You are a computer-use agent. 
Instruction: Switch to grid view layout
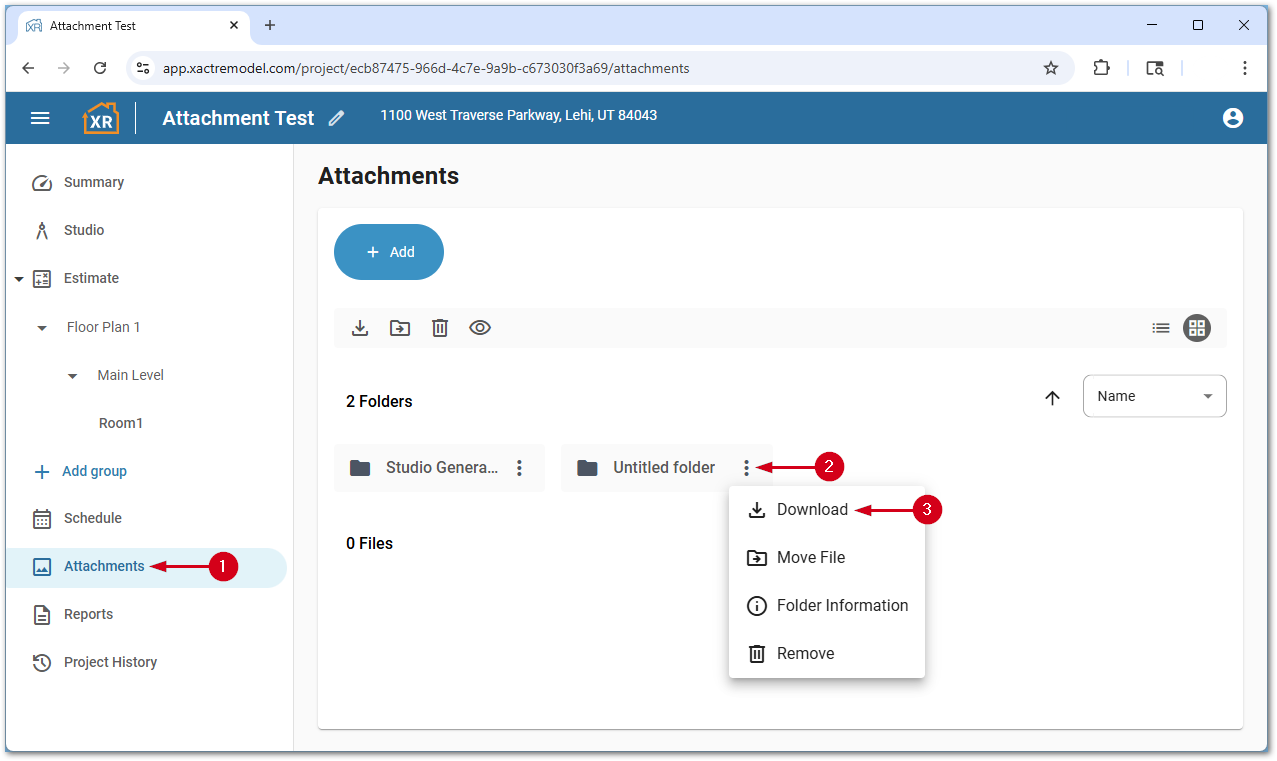(x=1197, y=328)
